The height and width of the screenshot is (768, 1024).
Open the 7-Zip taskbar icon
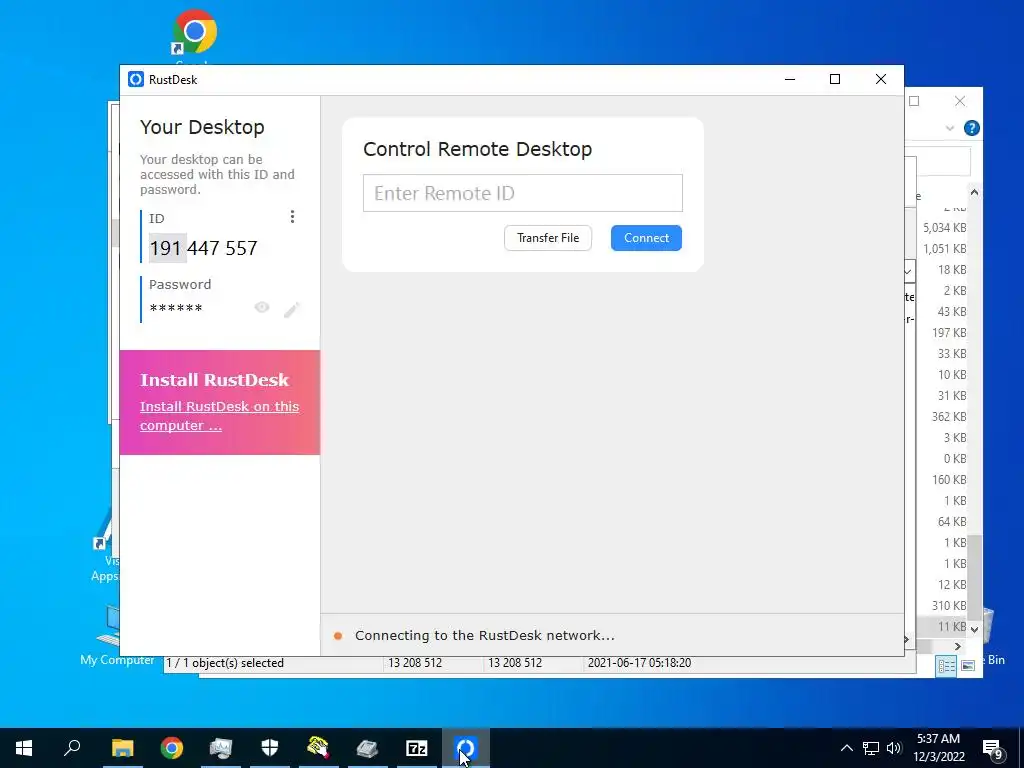417,748
